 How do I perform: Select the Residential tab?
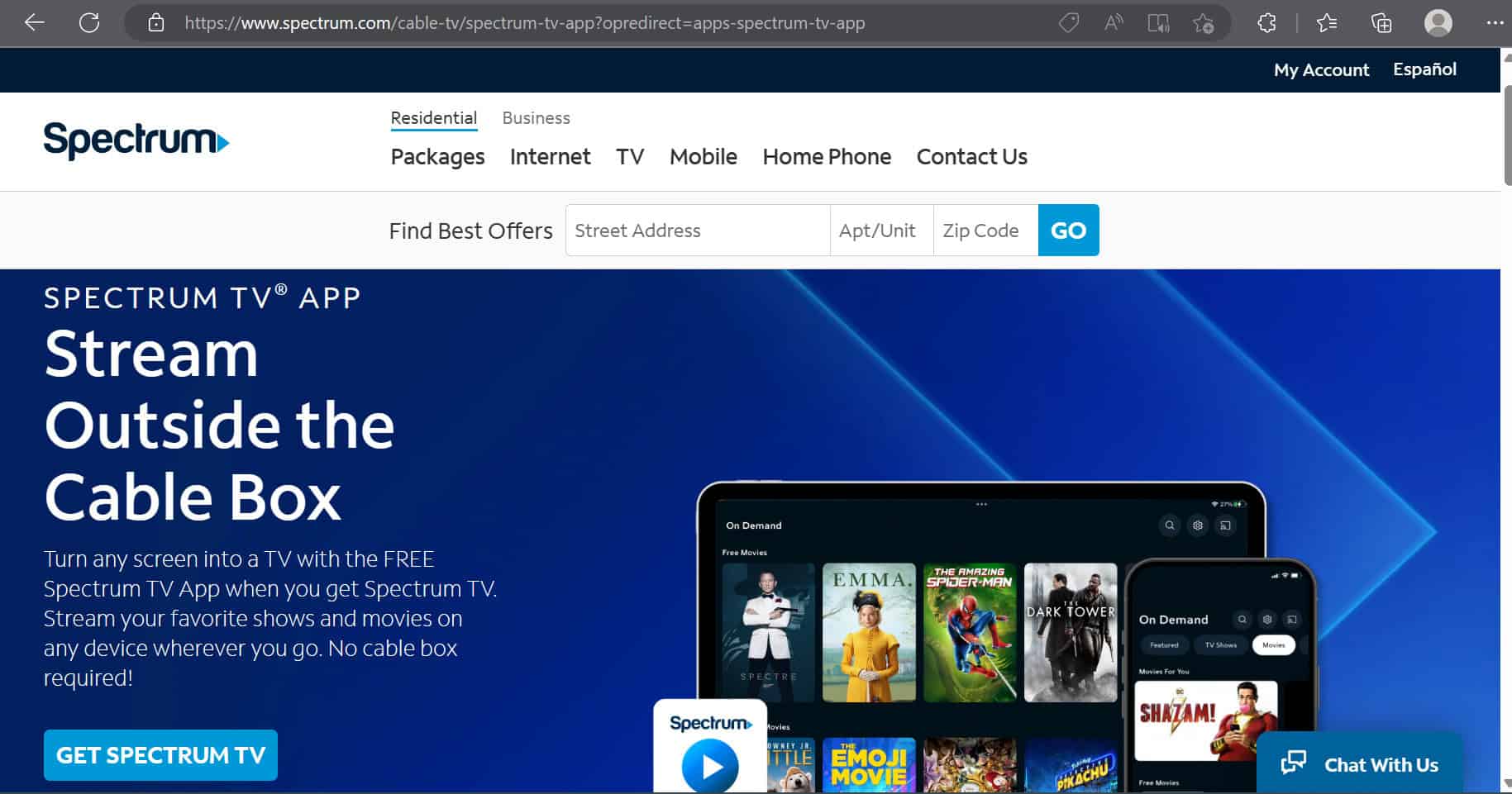[434, 118]
